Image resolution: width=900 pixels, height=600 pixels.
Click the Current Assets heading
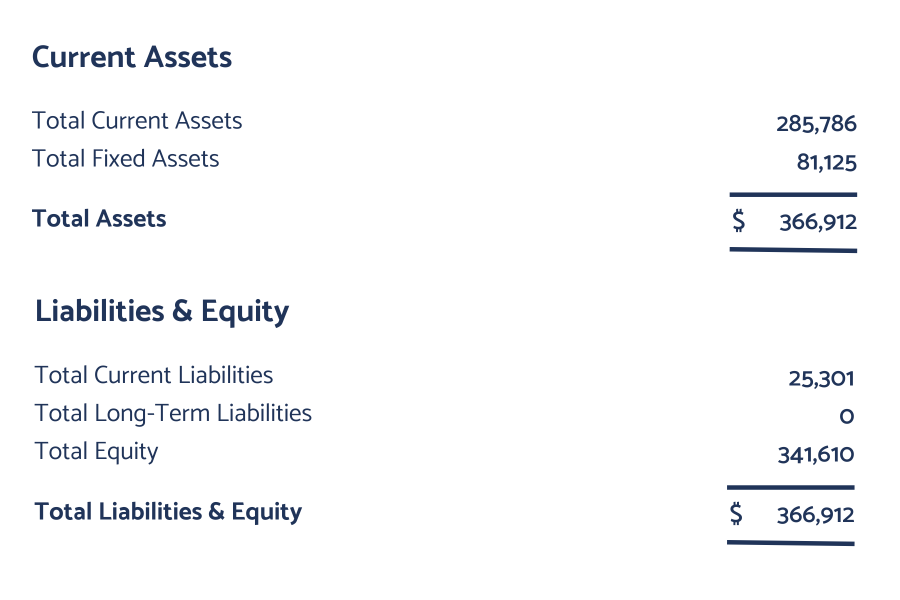131,57
